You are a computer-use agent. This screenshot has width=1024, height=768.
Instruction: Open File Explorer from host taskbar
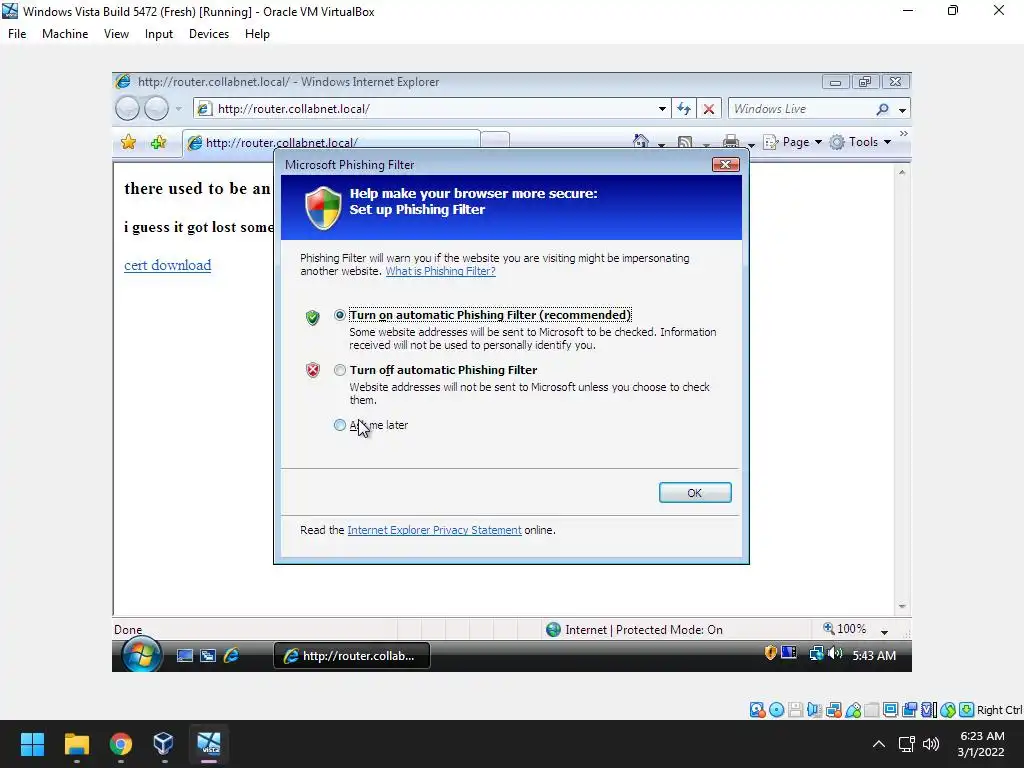pyautogui.click(x=76, y=744)
